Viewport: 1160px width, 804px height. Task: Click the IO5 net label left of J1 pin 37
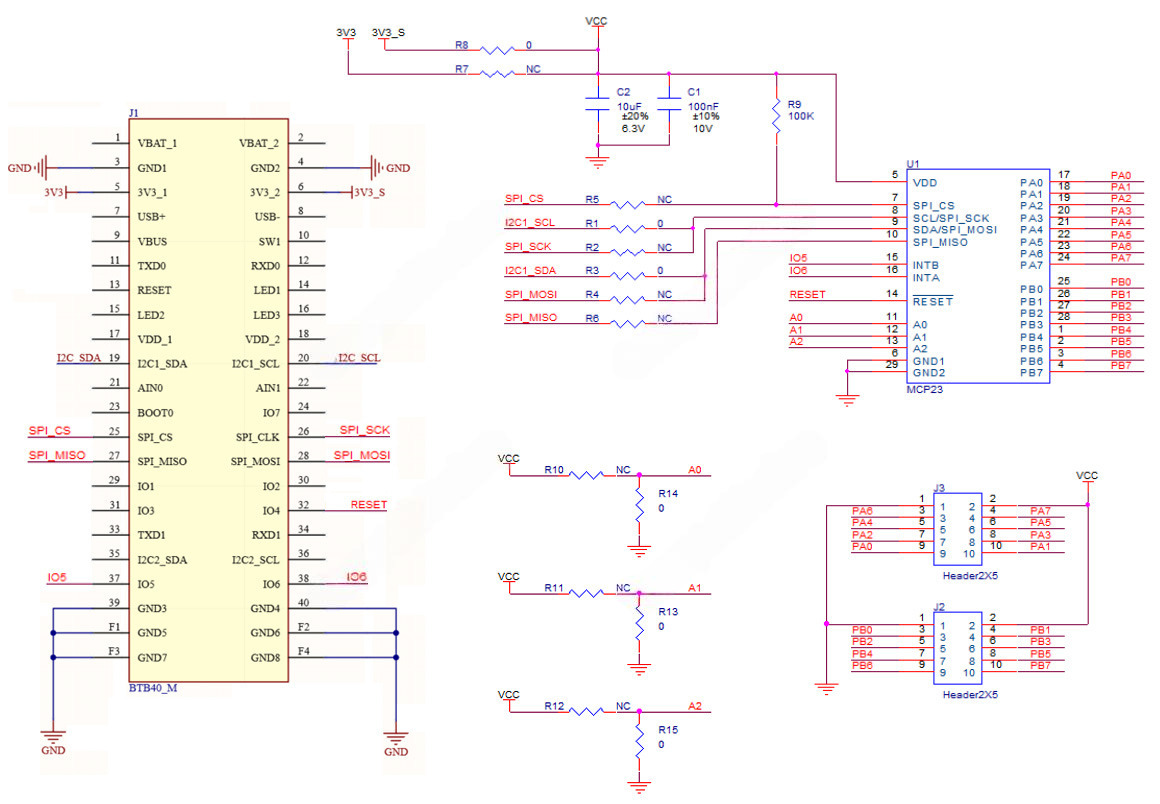point(57,578)
